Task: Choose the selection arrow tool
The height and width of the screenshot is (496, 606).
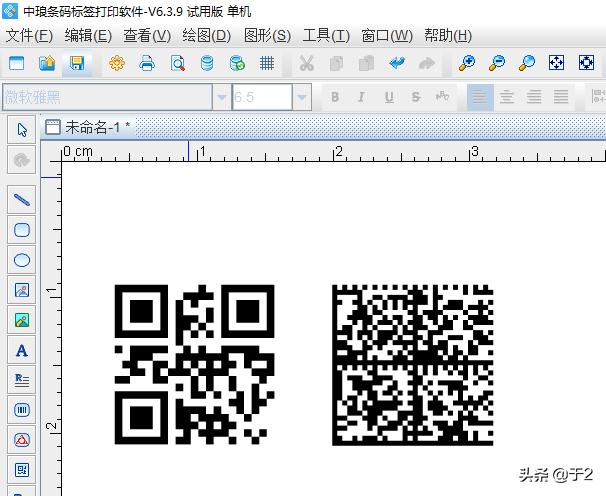Action: point(22,130)
